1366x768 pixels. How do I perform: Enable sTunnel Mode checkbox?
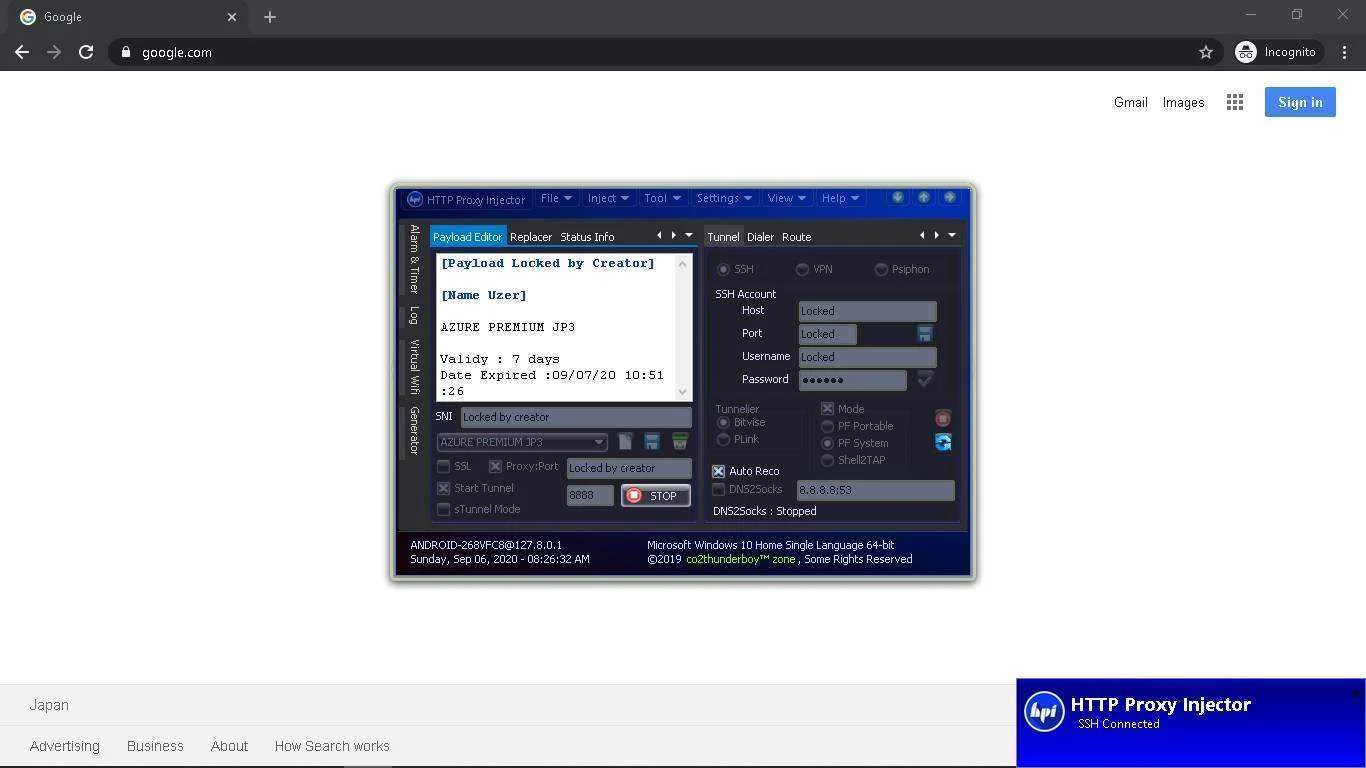pyautogui.click(x=444, y=509)
